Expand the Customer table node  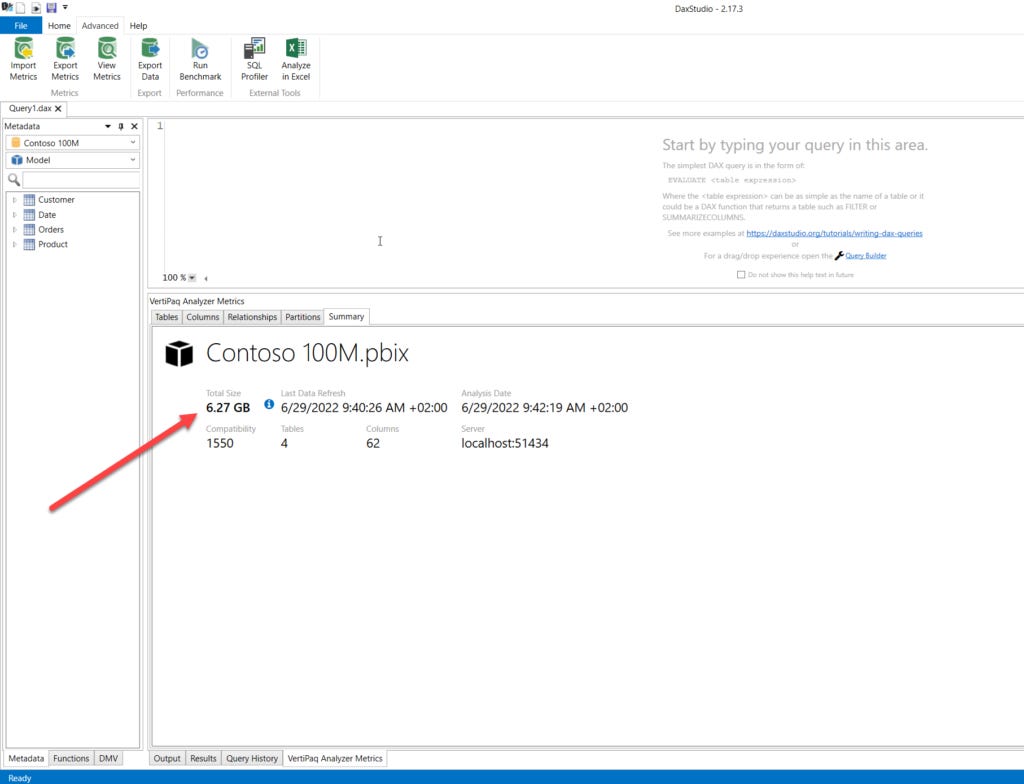15,200
